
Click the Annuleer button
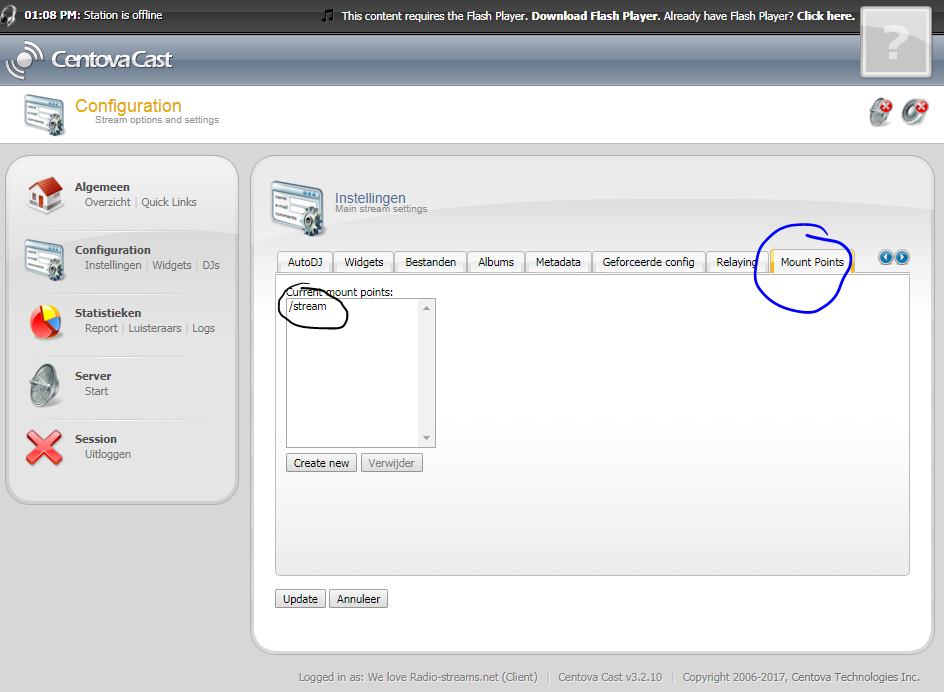[358, 599]
